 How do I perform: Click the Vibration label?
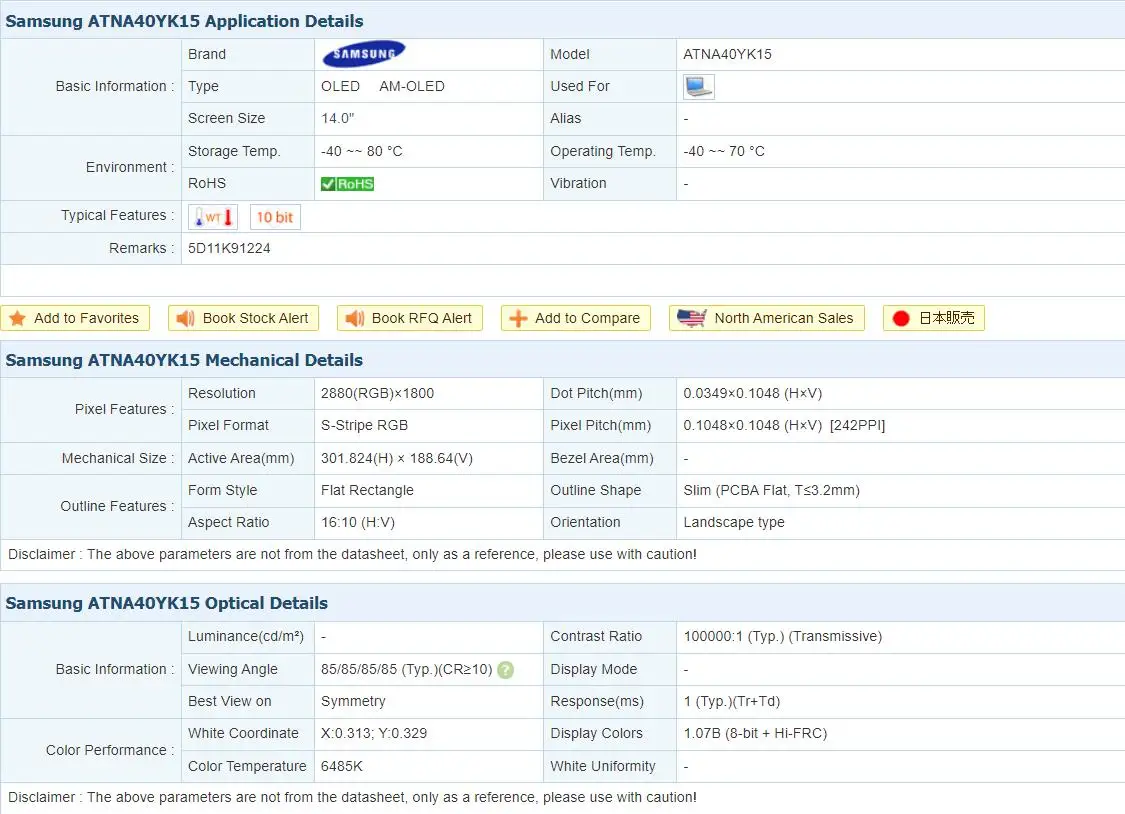[x=578, y=184]
